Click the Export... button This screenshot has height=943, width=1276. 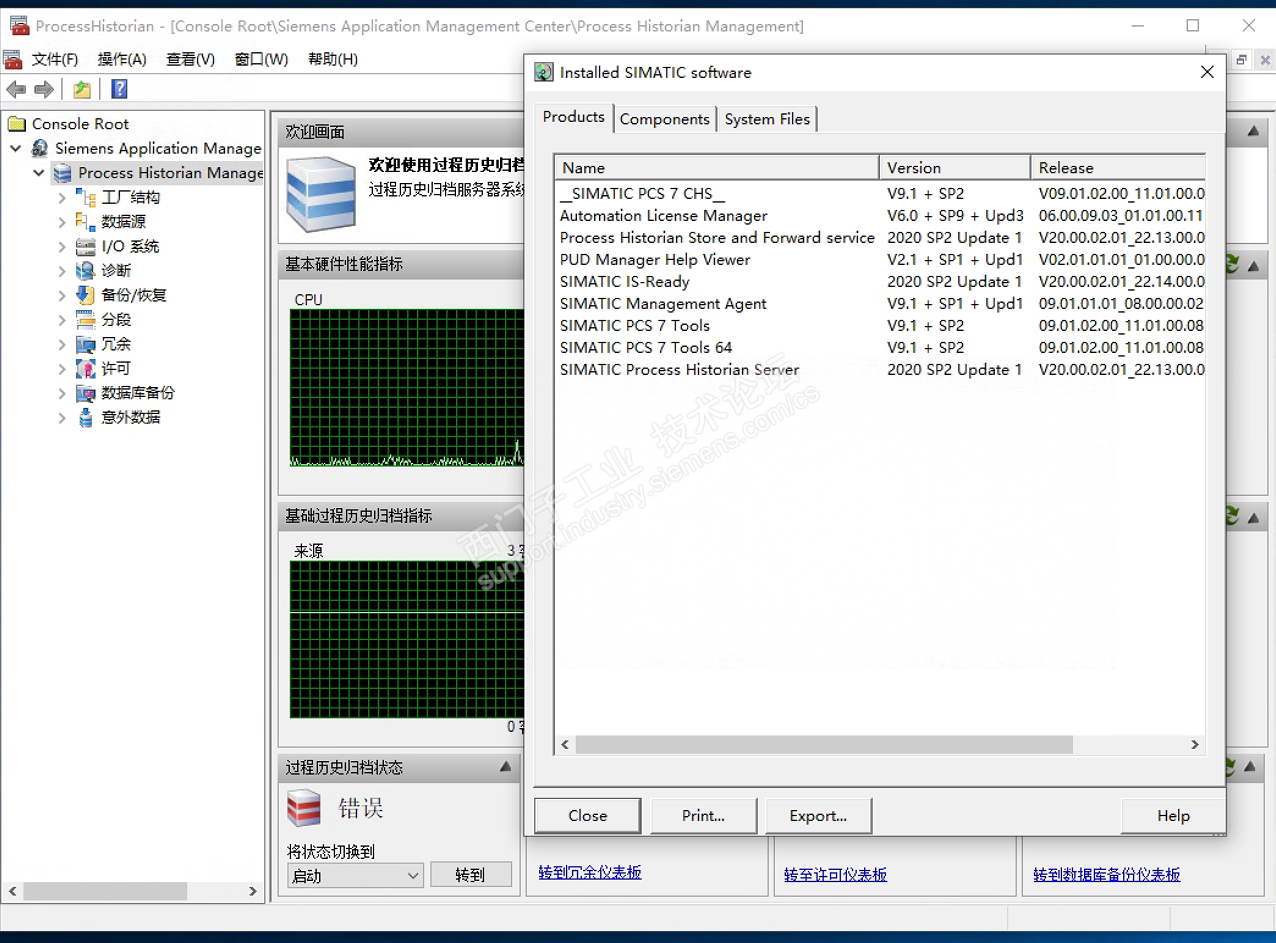coord(818,816)
